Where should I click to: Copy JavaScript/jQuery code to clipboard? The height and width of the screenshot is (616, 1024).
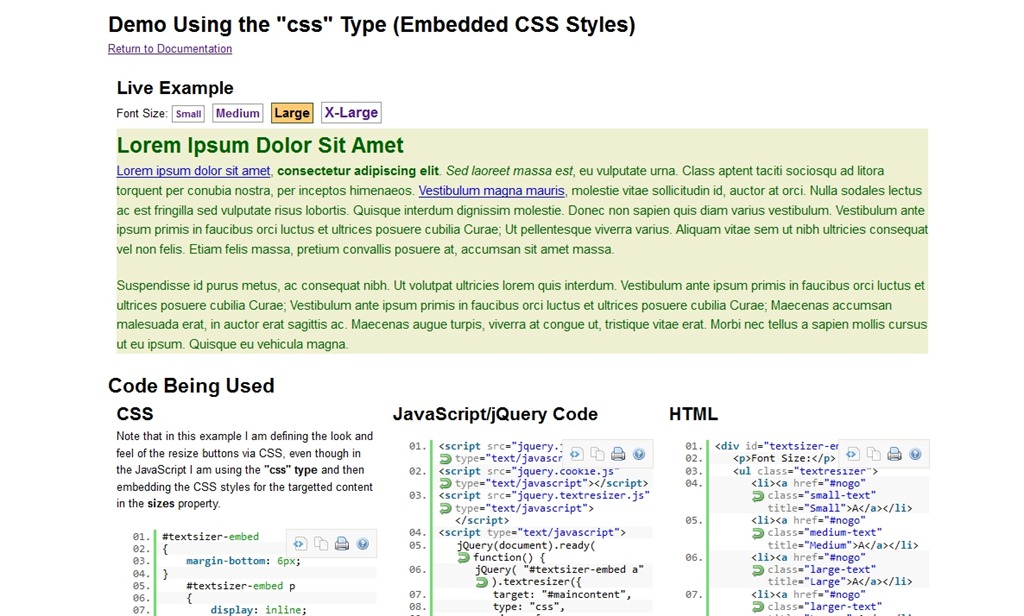[x=597, y=454]
